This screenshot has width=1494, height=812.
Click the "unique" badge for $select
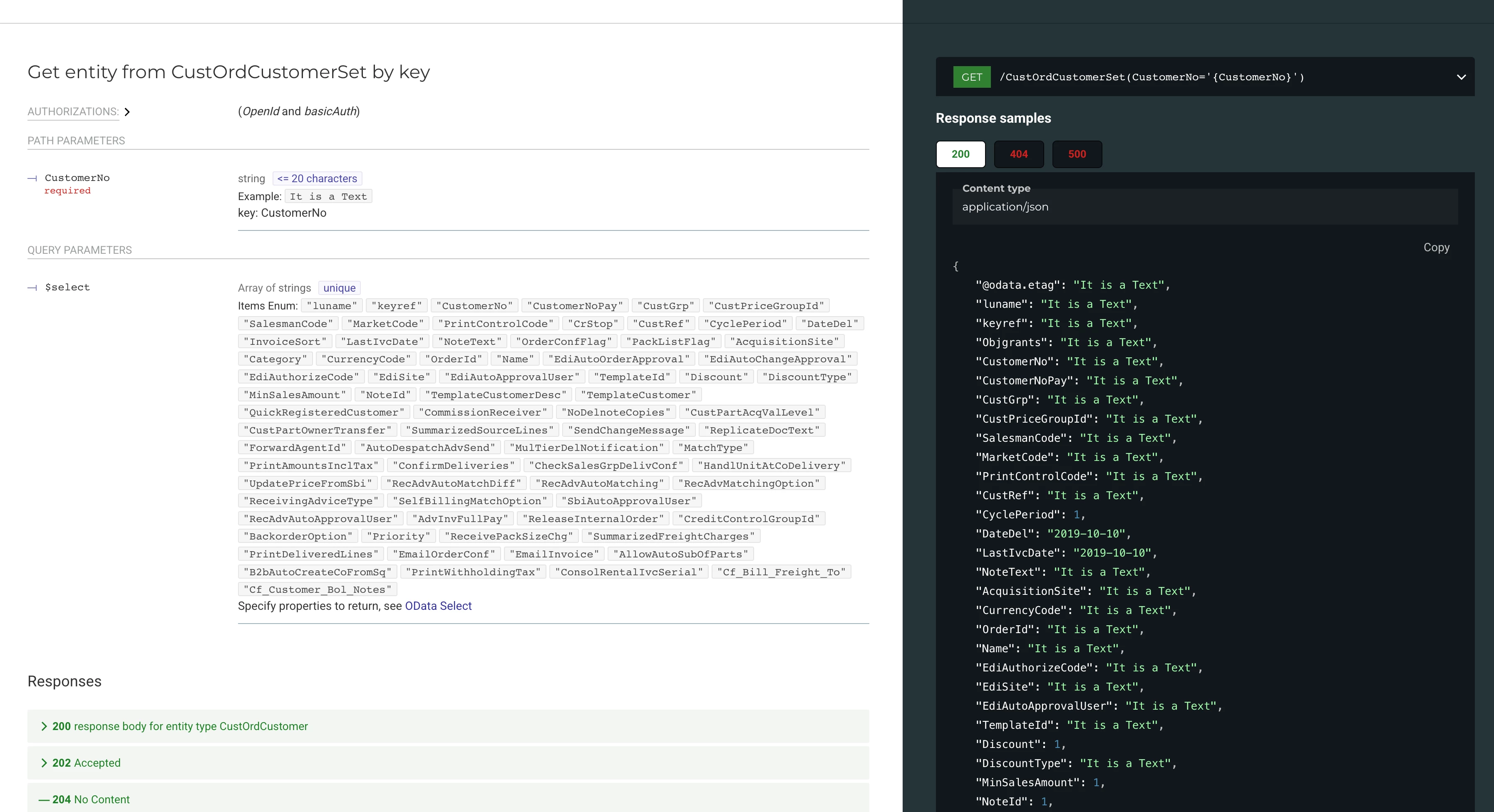pyautogui.click(x=339, y=288)
